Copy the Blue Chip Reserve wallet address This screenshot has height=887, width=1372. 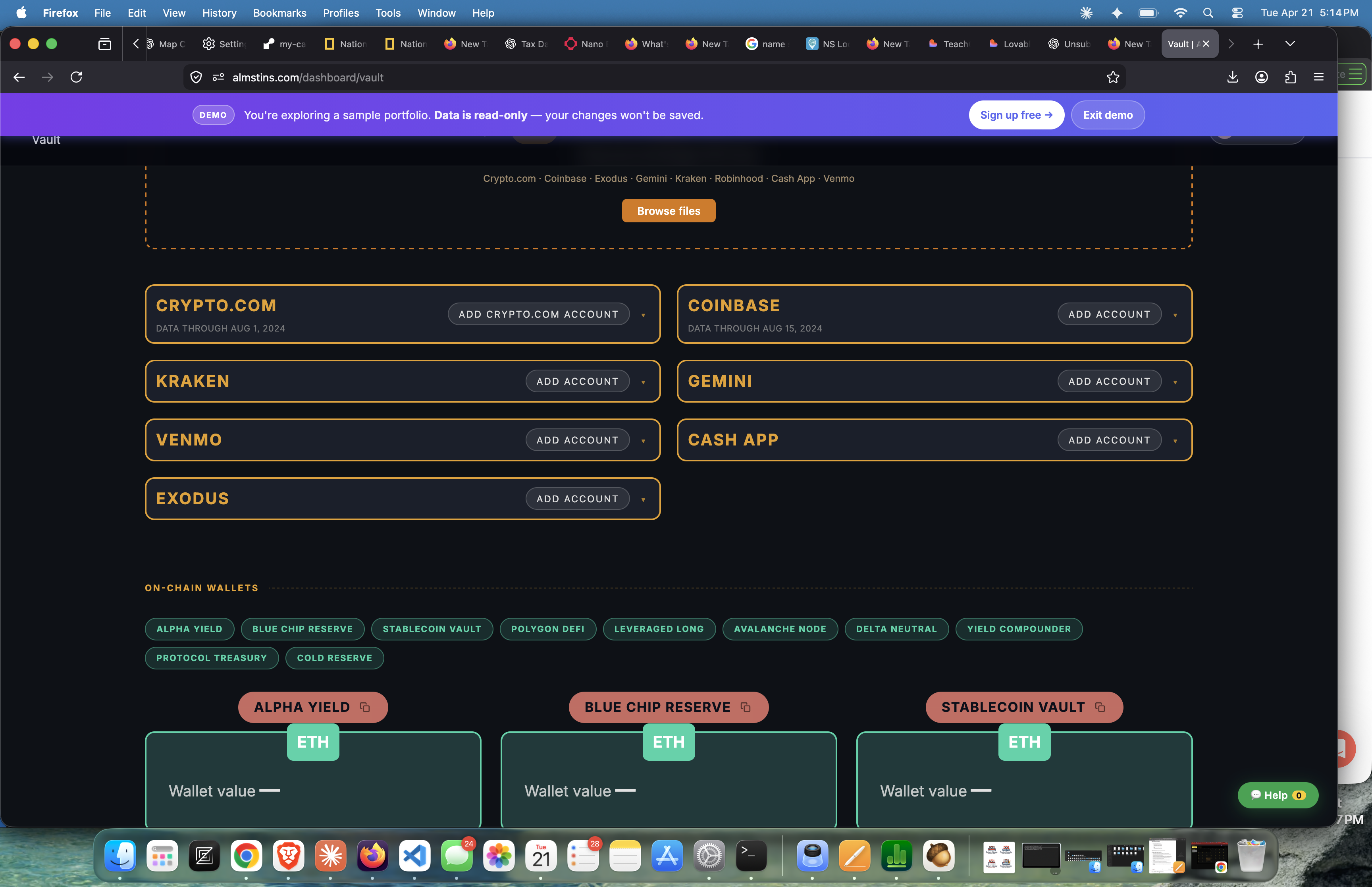click(x=746, y=707)
